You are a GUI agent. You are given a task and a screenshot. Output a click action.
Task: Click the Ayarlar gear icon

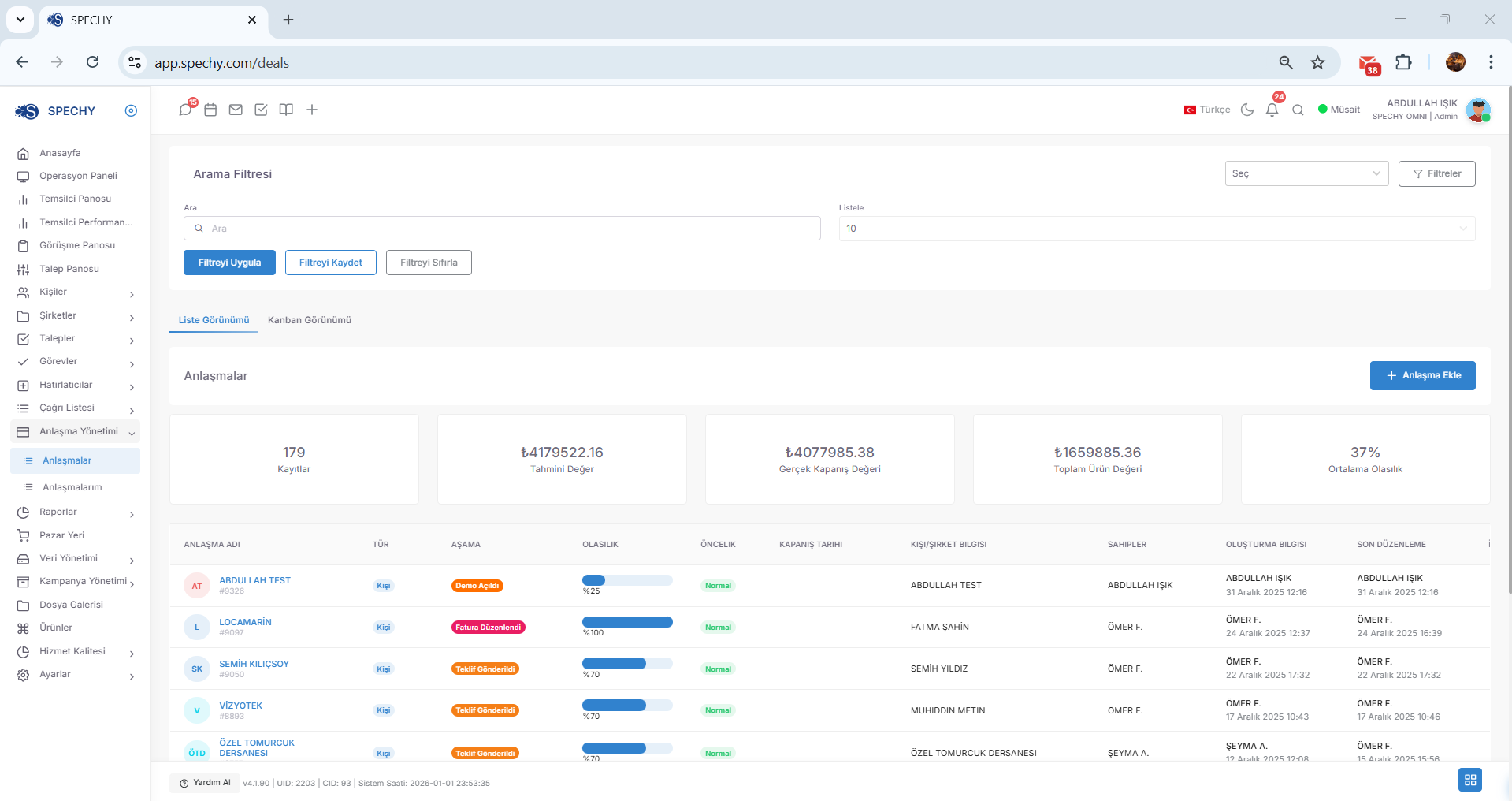(23, 675)
